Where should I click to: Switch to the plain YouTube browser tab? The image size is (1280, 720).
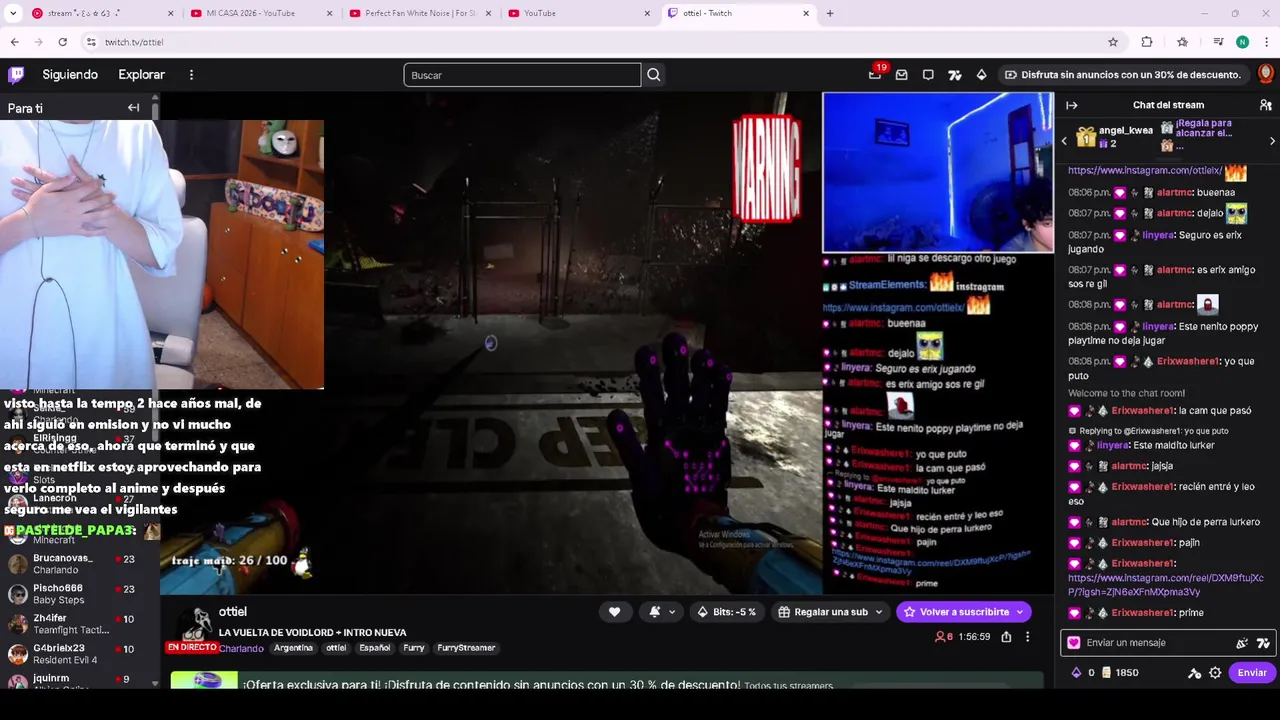click(x=580, y=13)
